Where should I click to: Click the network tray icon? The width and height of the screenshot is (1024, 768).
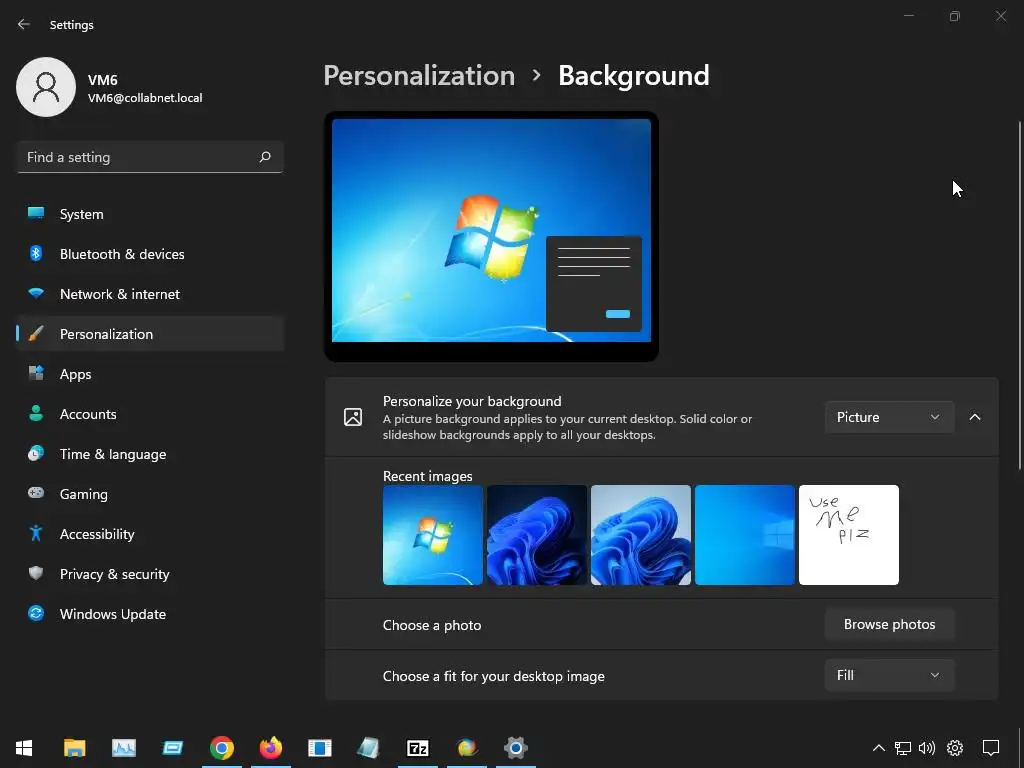[x=903, y=748]
